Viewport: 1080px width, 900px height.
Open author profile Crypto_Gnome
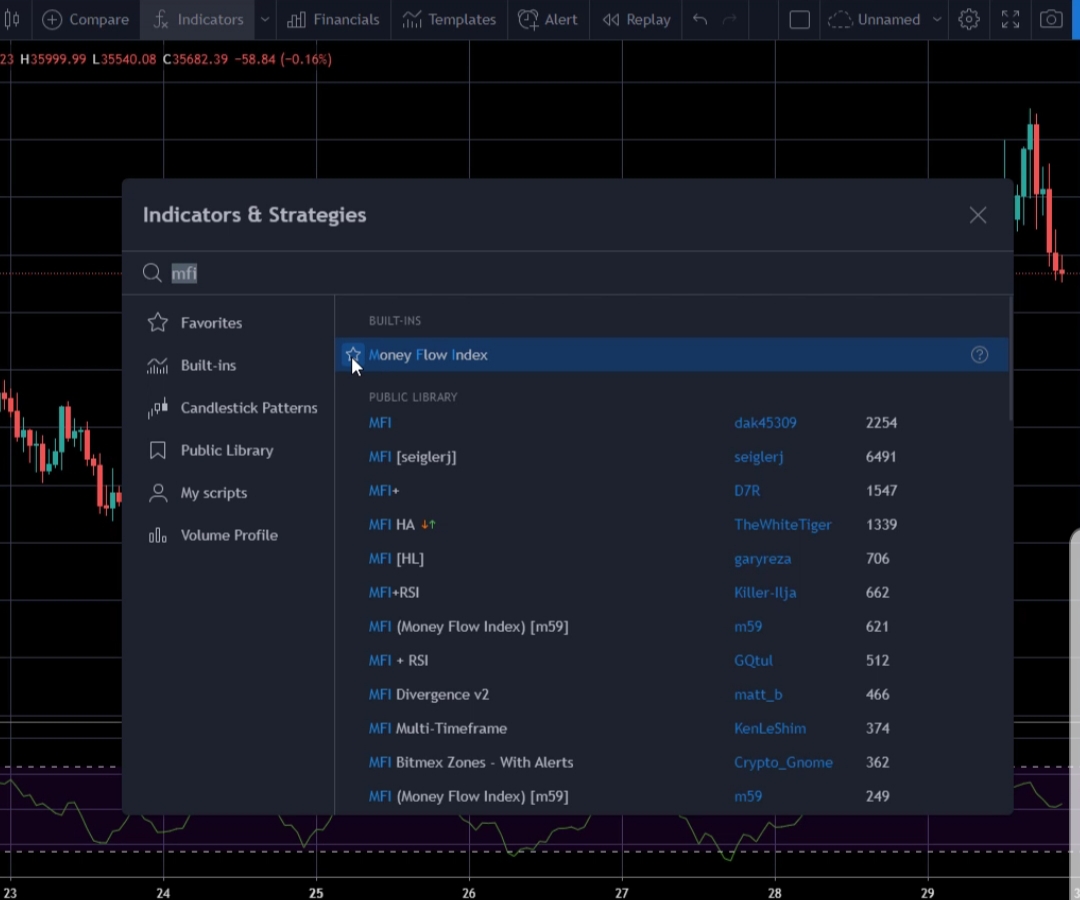[x=783, y=762]
